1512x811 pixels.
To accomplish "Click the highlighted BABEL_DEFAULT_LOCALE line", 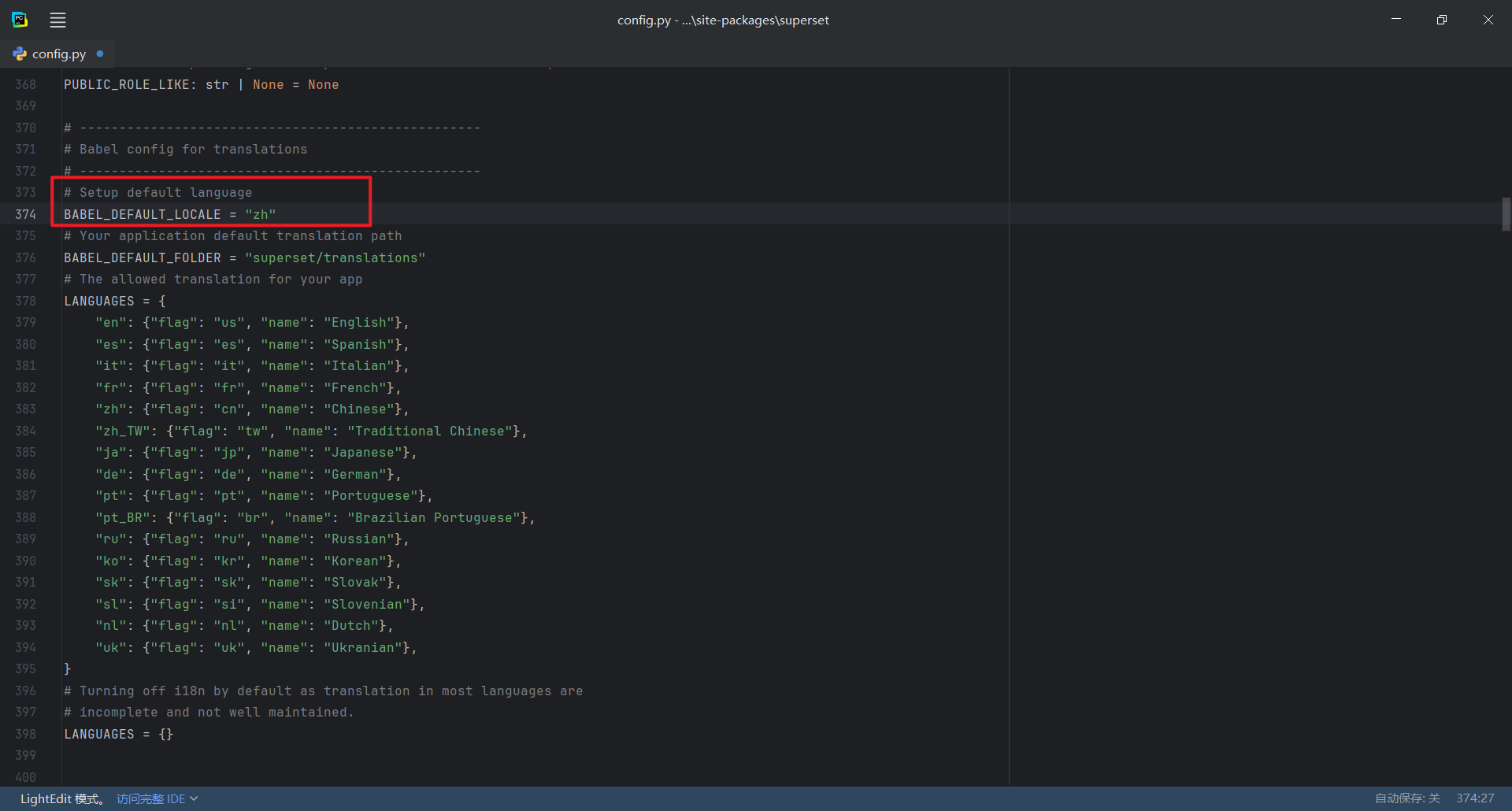I will (169, 214).
